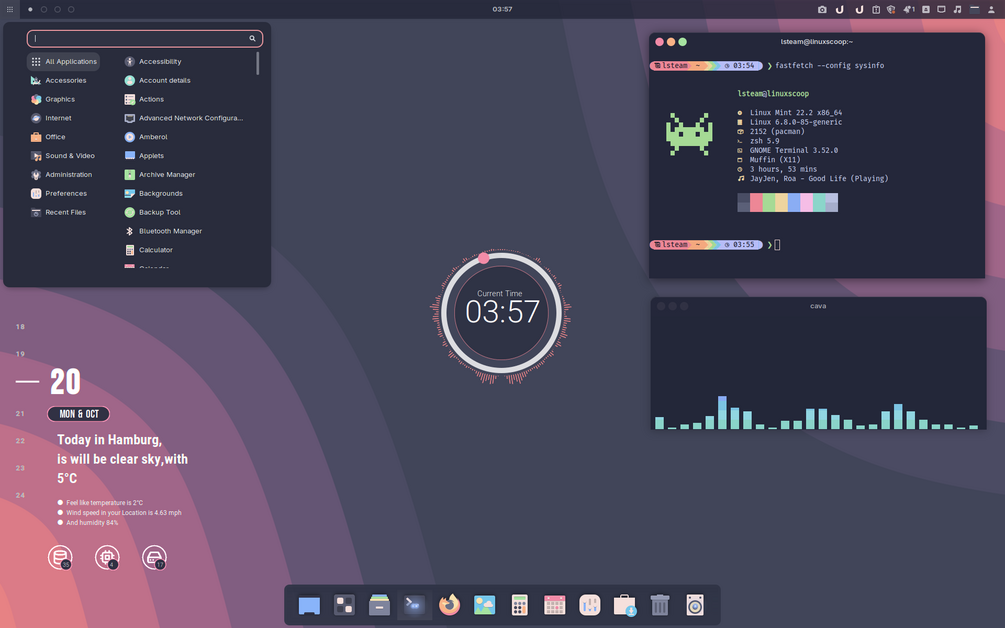This screenshot has width=1005, height=628.
Task: Open Bluetooth Manager from the app list
Action: coord(163,231)
